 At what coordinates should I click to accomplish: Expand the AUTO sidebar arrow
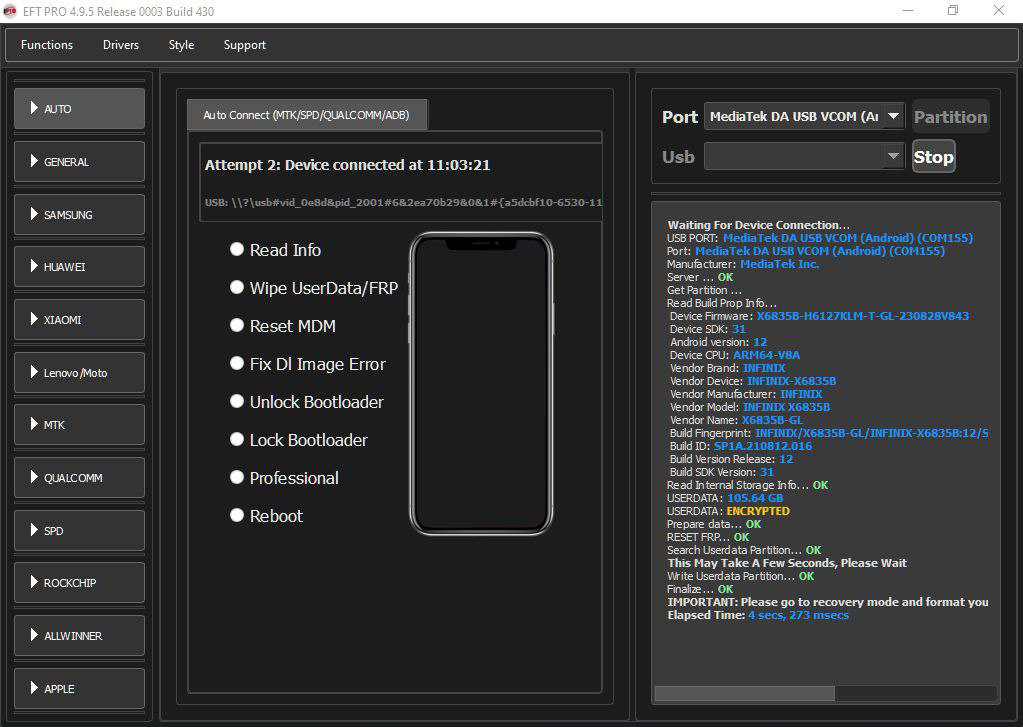[x=34, y=108]
